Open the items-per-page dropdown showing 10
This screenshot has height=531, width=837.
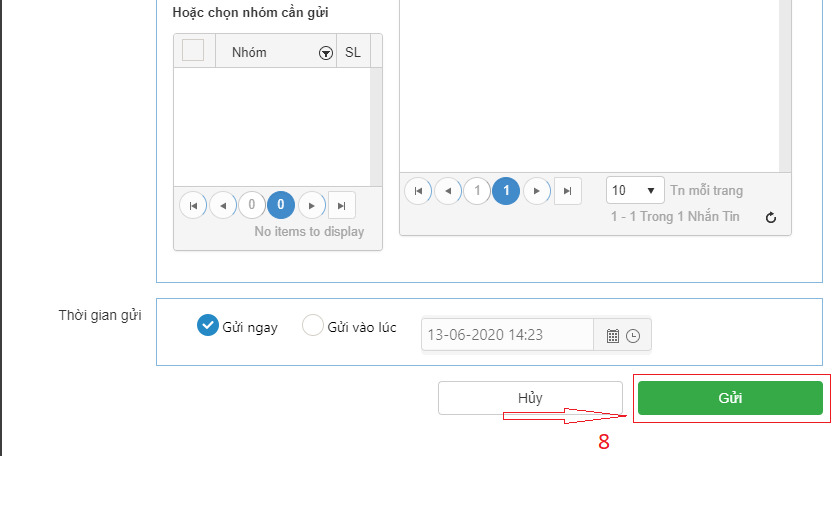coord(635,190)
